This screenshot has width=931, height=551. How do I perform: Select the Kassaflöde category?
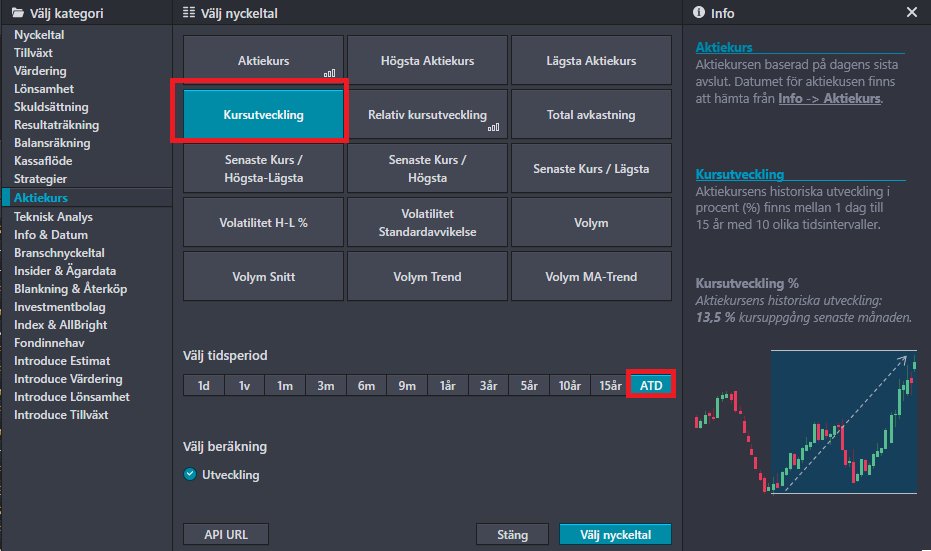click(x=43, y=160)
